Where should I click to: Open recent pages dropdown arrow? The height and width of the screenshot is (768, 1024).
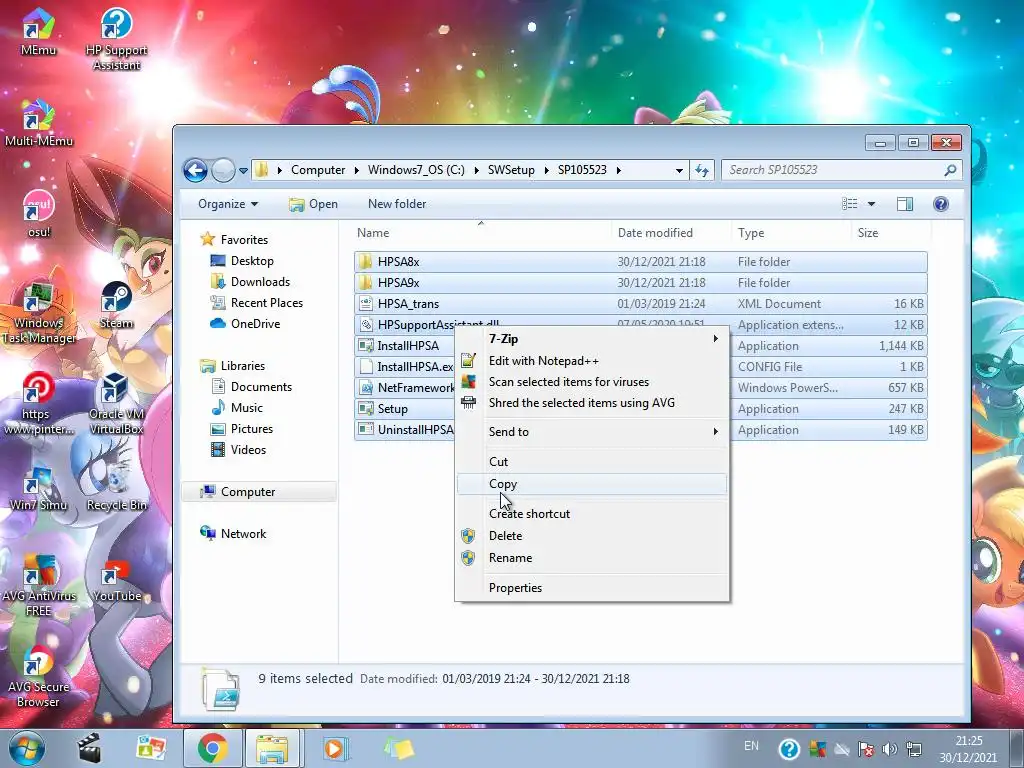point(243,170)
